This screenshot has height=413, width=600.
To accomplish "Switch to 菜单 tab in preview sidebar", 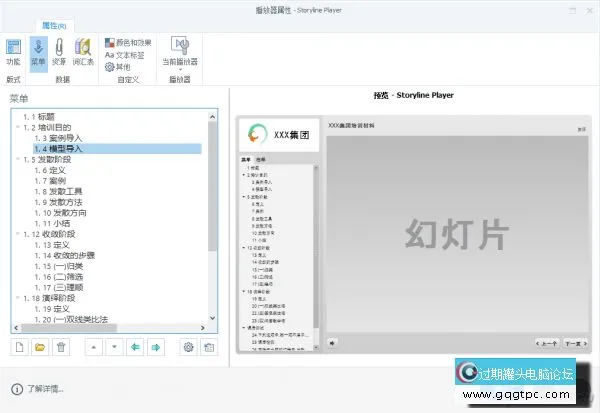I will click(x=246, y=160).
